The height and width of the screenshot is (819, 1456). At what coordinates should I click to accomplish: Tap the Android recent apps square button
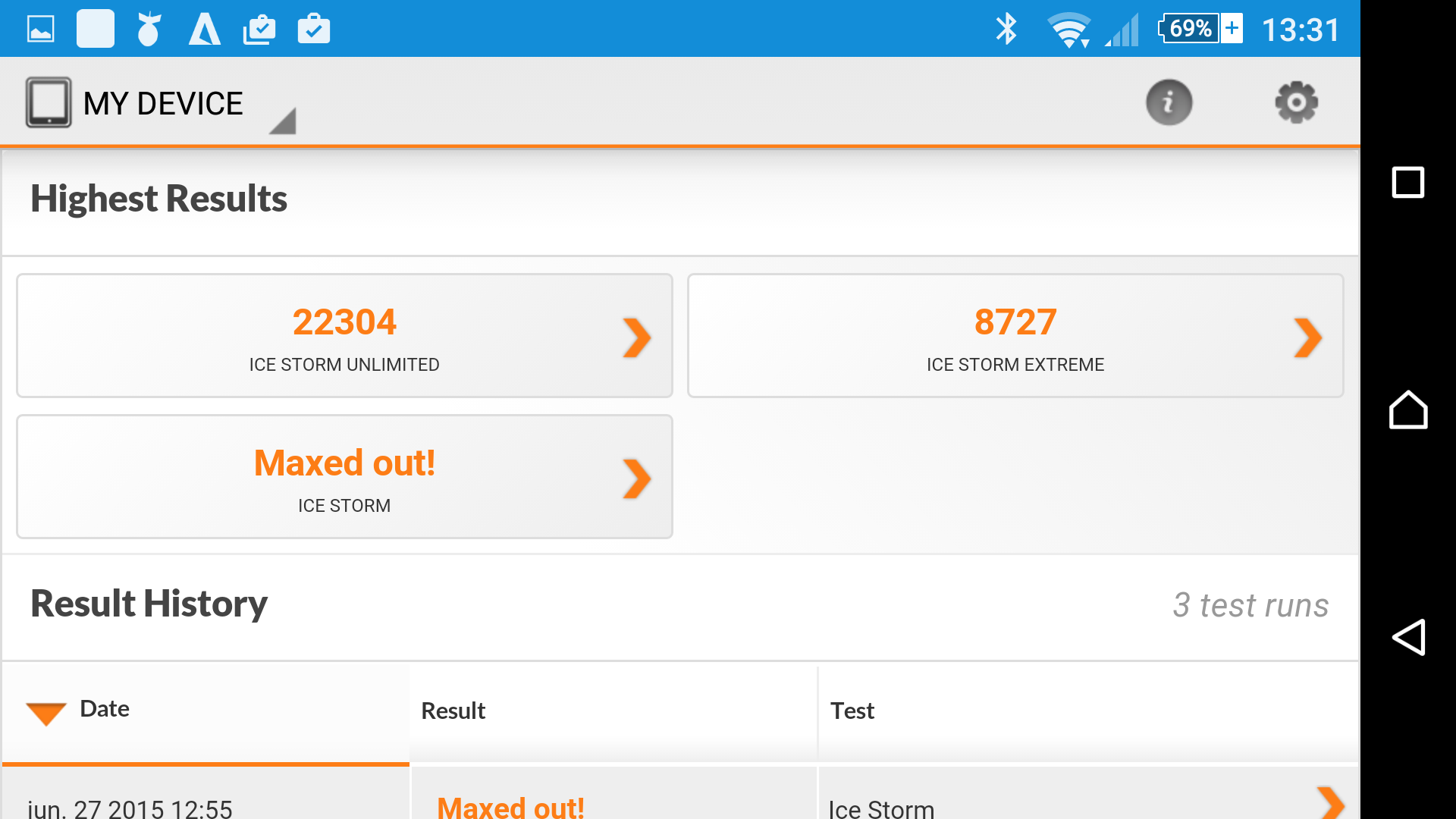(x=1408, y=182)
